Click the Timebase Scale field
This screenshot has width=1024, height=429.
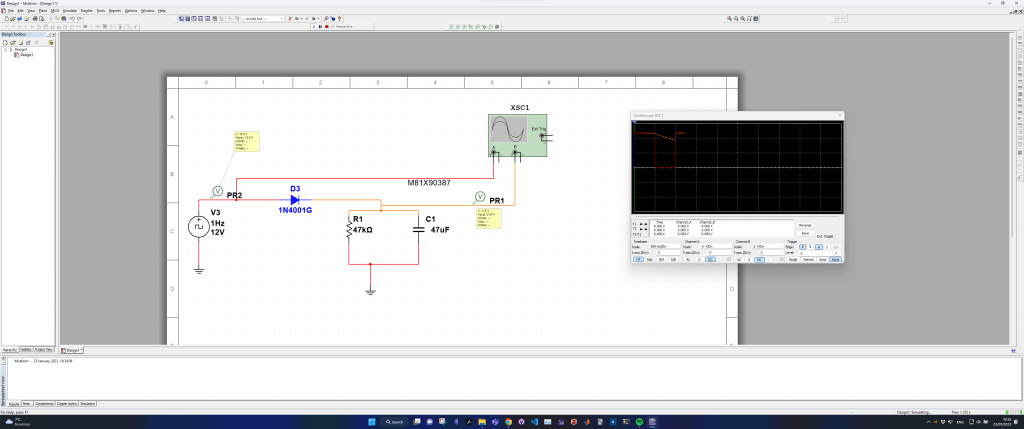coord(665,246)
